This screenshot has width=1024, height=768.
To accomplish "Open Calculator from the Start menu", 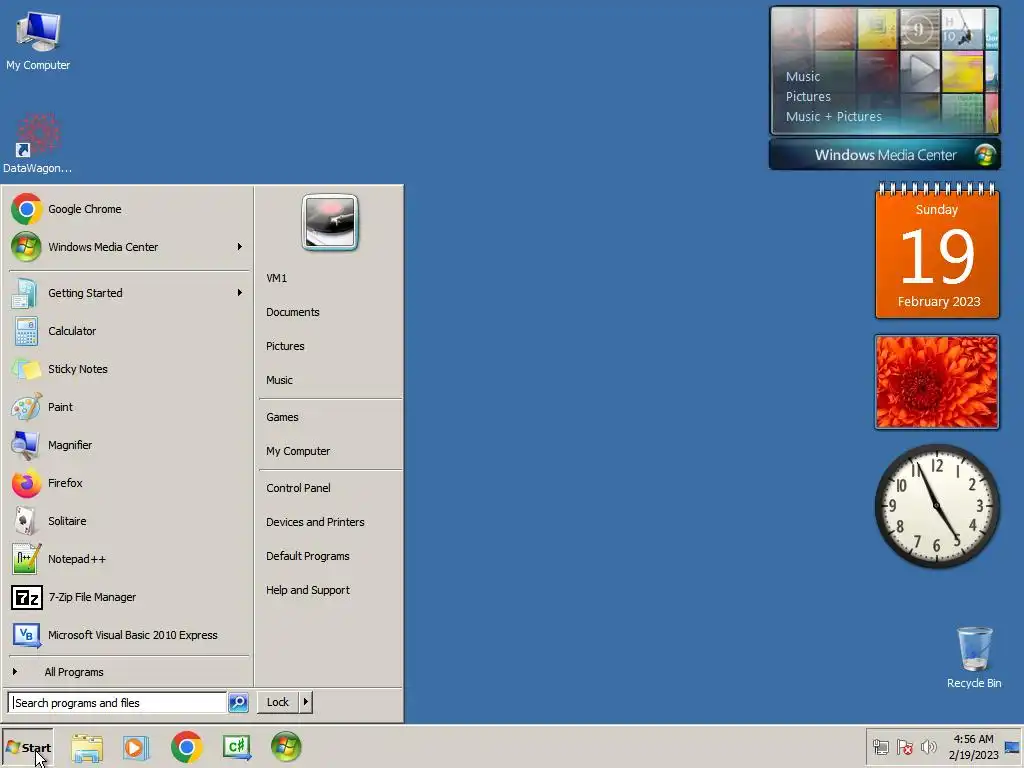I will pos(129,331).
